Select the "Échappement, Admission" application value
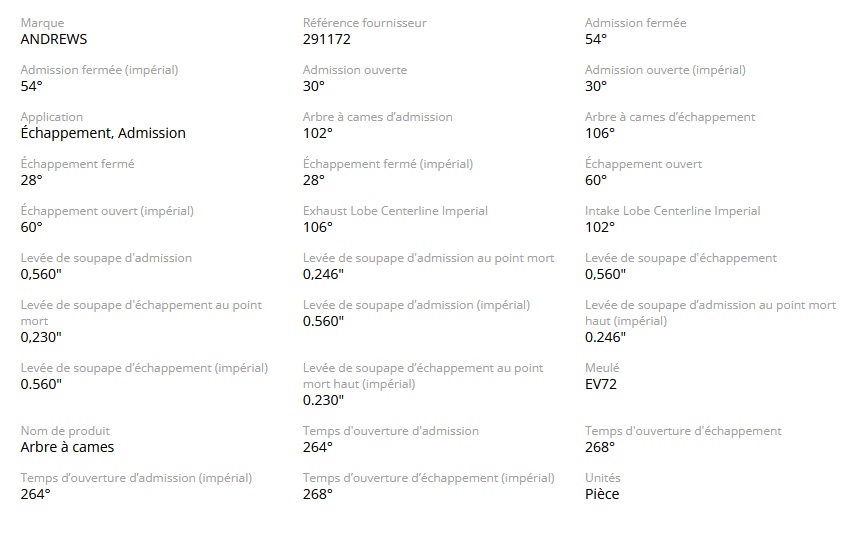 click(x=103, y=133)
